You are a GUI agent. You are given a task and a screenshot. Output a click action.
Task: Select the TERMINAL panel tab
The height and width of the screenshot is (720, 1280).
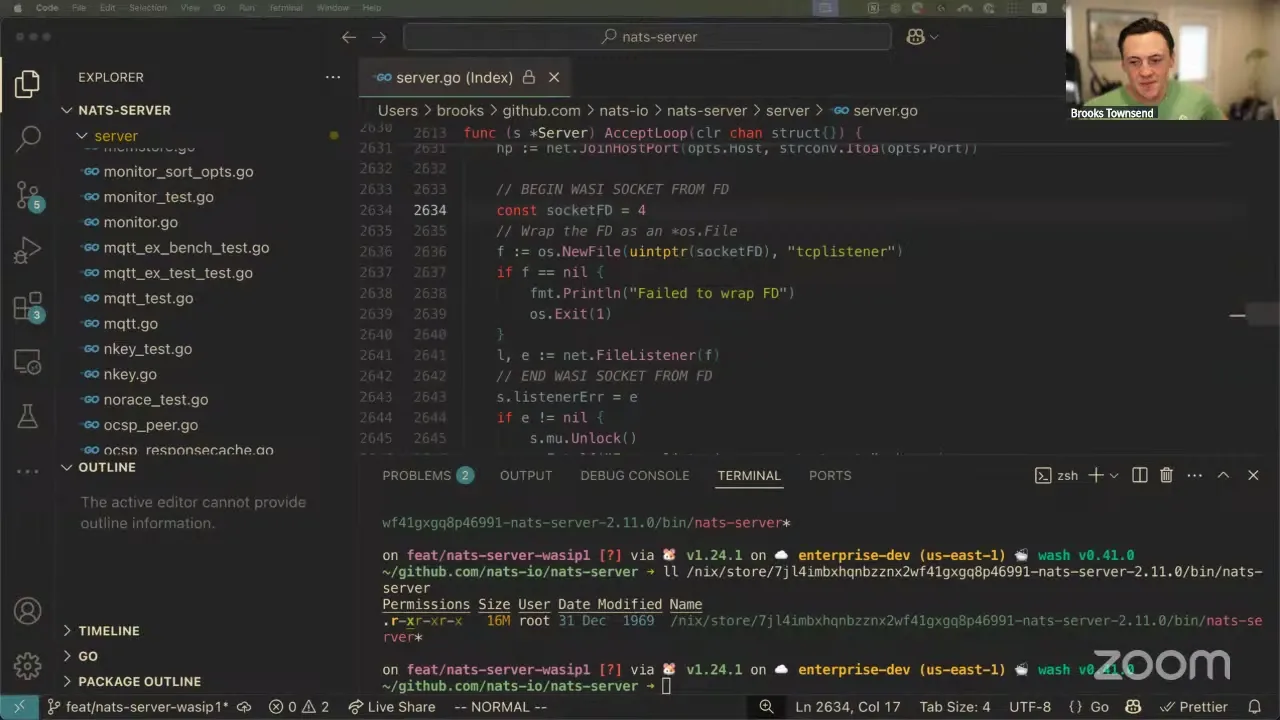749,475
